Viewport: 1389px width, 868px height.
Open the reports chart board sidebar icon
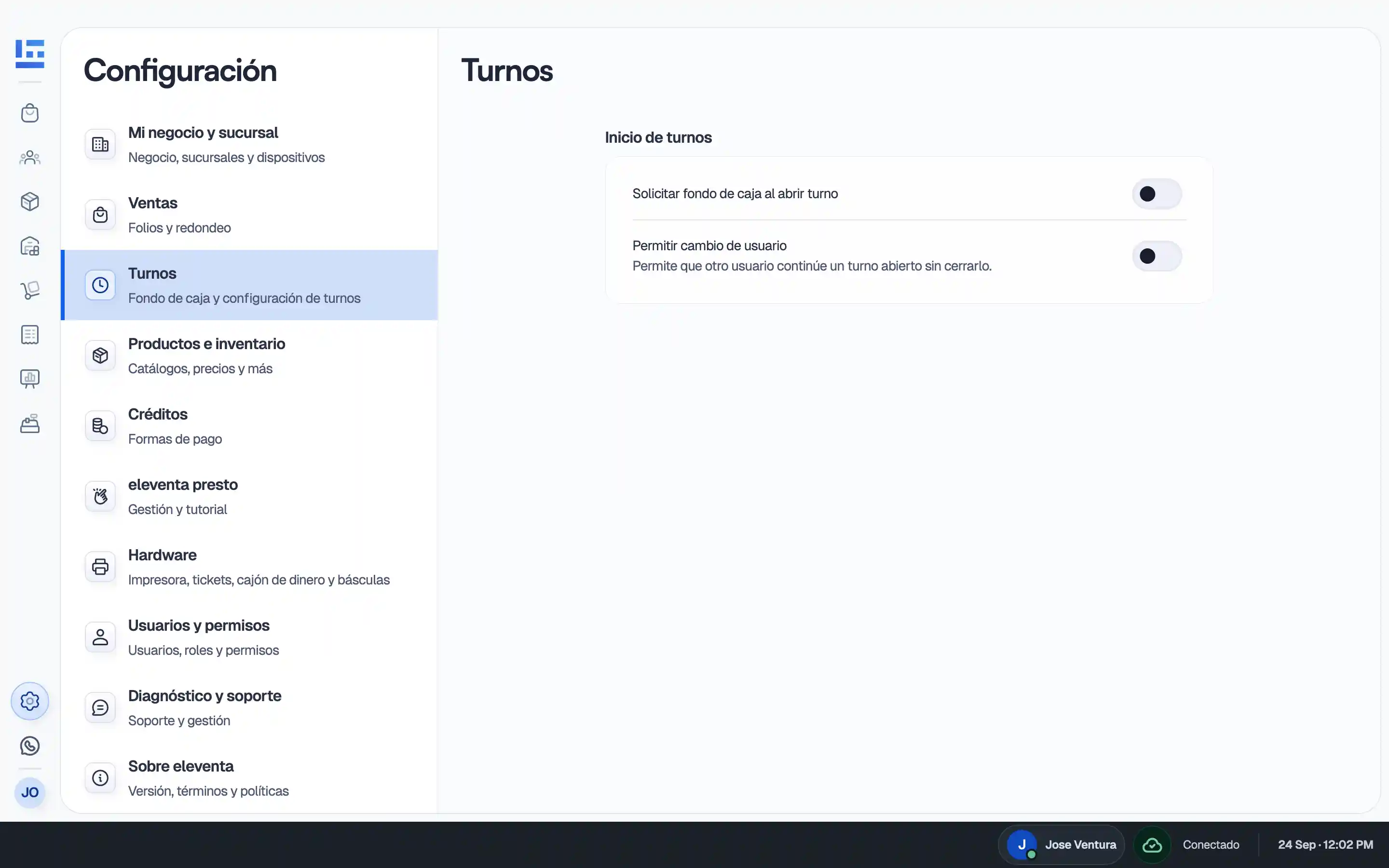(x=30, y=379)
